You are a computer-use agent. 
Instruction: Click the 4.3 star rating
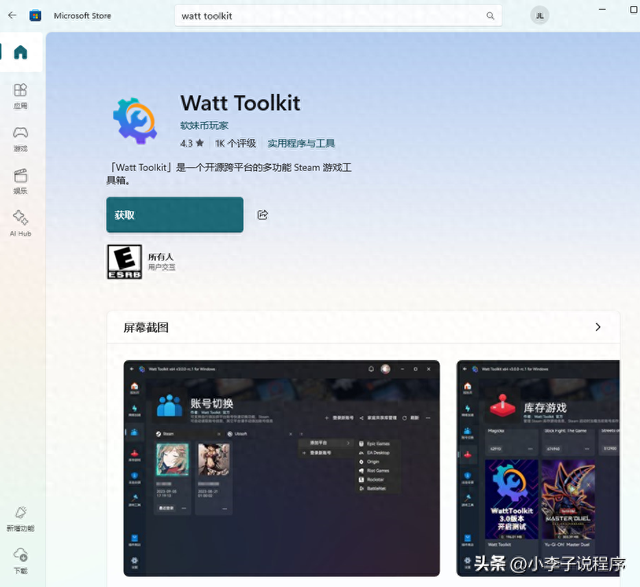pyautogui.click(x=192, y=143)
